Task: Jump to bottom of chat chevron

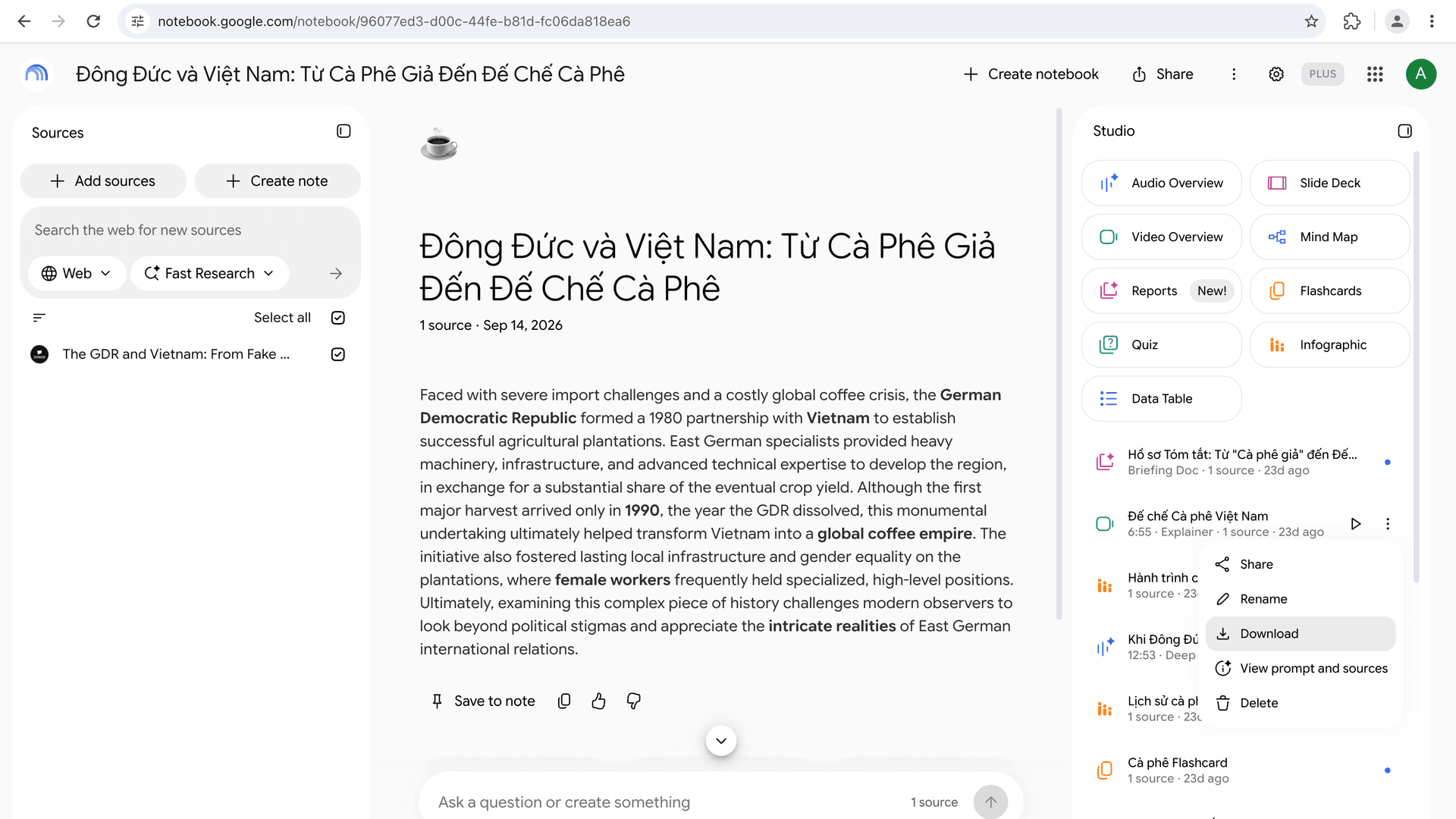Action: (x=720, y=741)
